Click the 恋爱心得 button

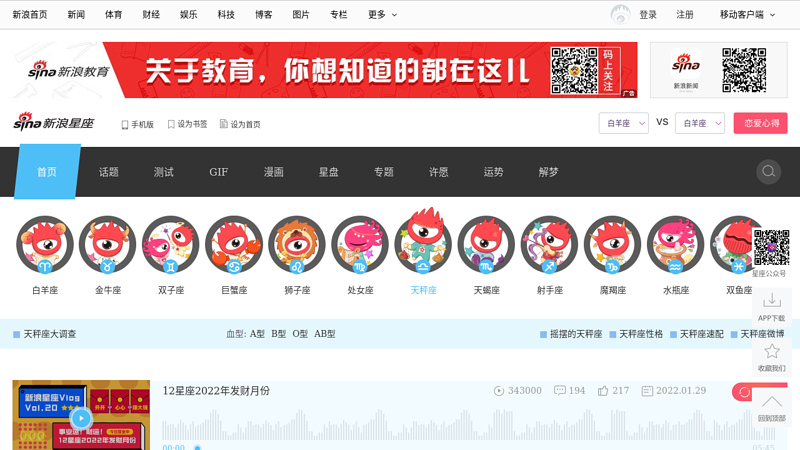click(x=761, y=123)
